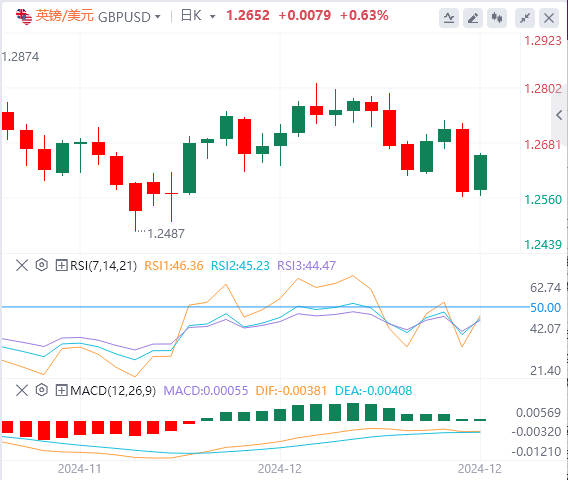Click the GBP/USD flag icon
Viewport: 568px width, 480px height.
[x=24, y=16]
